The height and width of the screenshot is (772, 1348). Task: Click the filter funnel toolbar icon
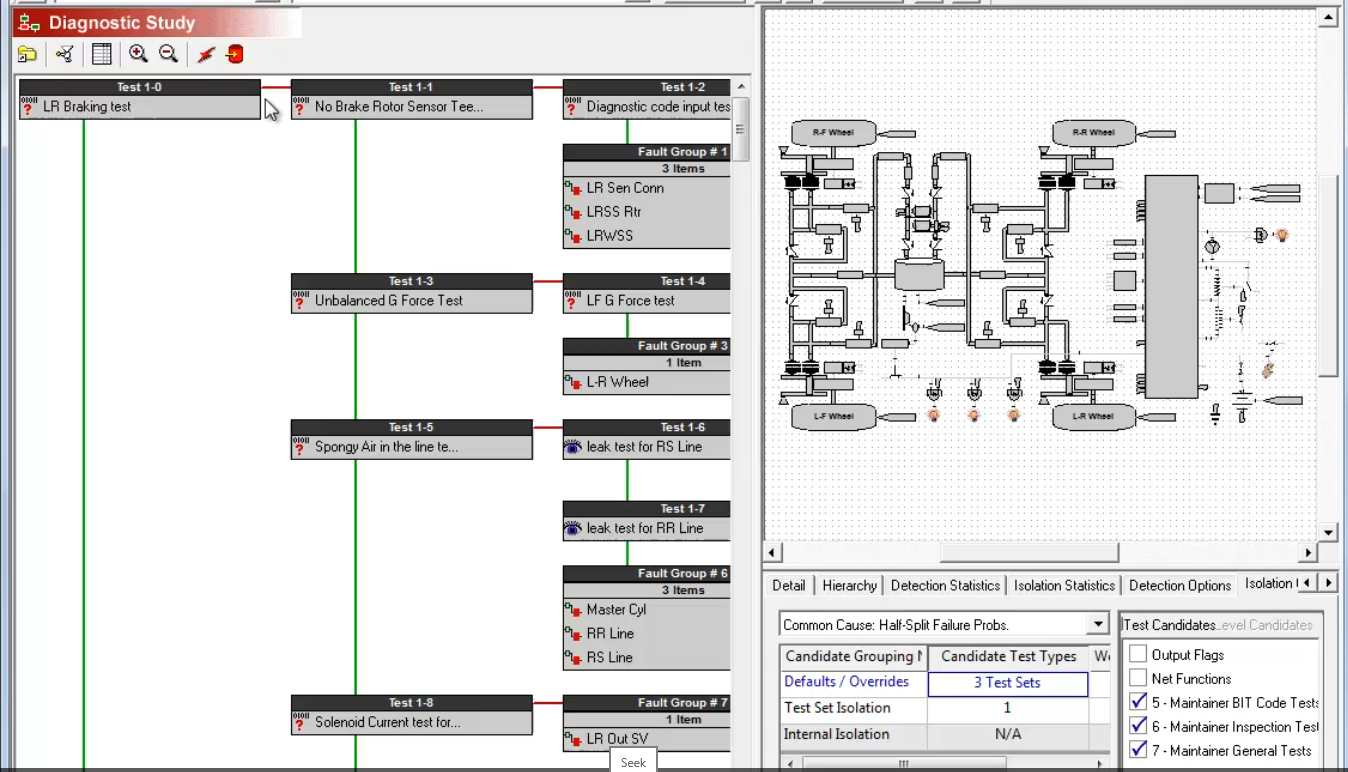65,55
